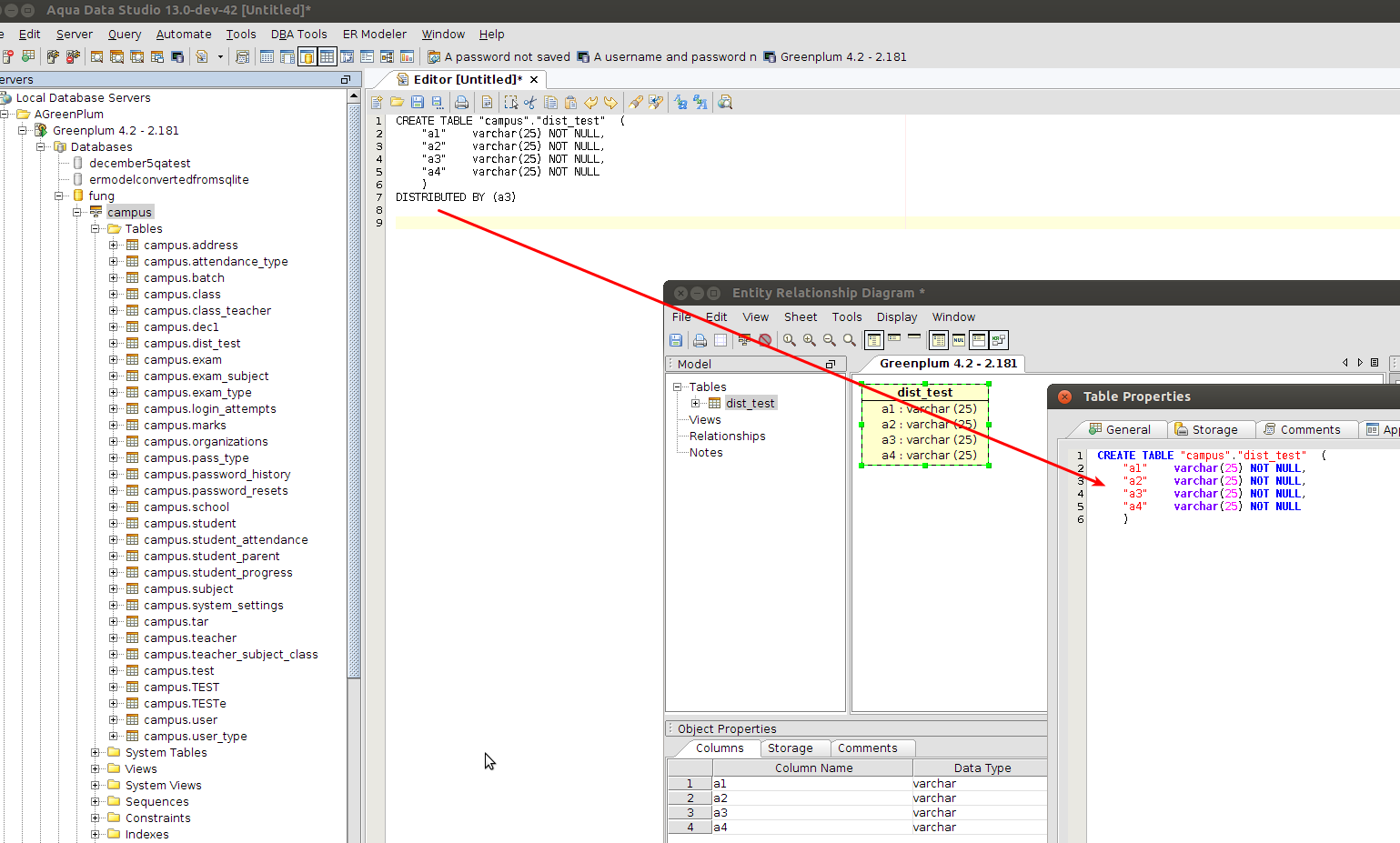The height and width of the screenshot is (843, 1400).
Task: Click the ER diagram tab scroll-right arrow
Action: (x=1360, y=363)
